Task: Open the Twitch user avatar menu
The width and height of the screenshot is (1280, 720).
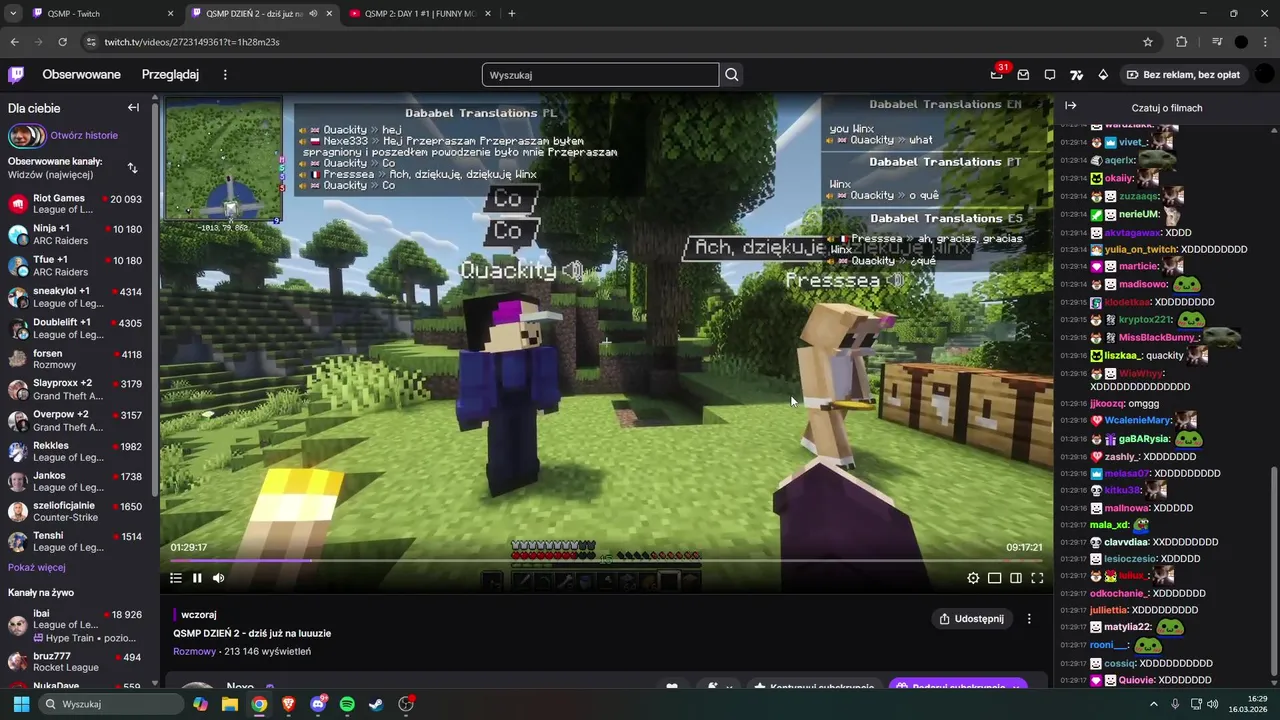Action: point(1264,75)
